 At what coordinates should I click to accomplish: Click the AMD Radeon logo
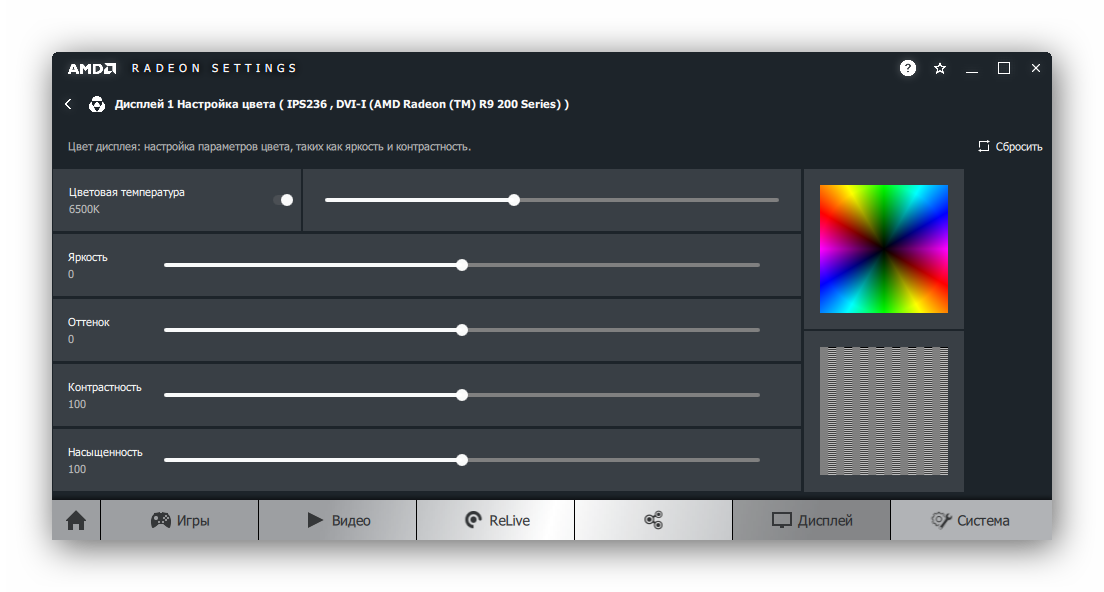[x=92, y=68]
